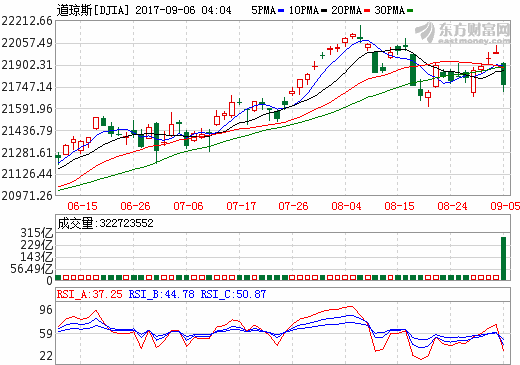Click the price axis label 21747.14
520x365 pixels.
(x=27, y=87)
